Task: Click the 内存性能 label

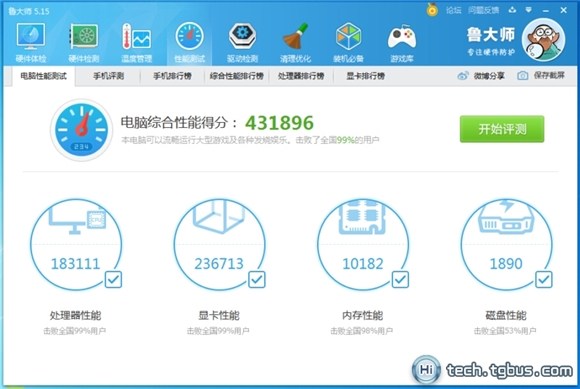Action: (x=362, y=315)
